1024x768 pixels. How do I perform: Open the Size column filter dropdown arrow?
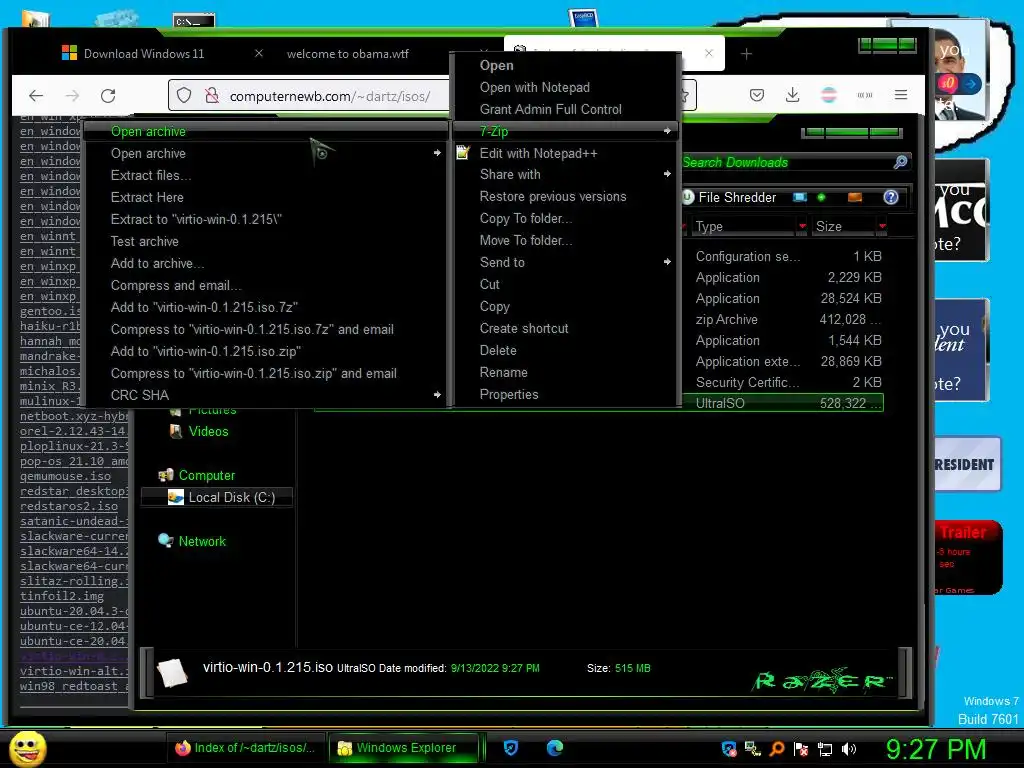882,226
